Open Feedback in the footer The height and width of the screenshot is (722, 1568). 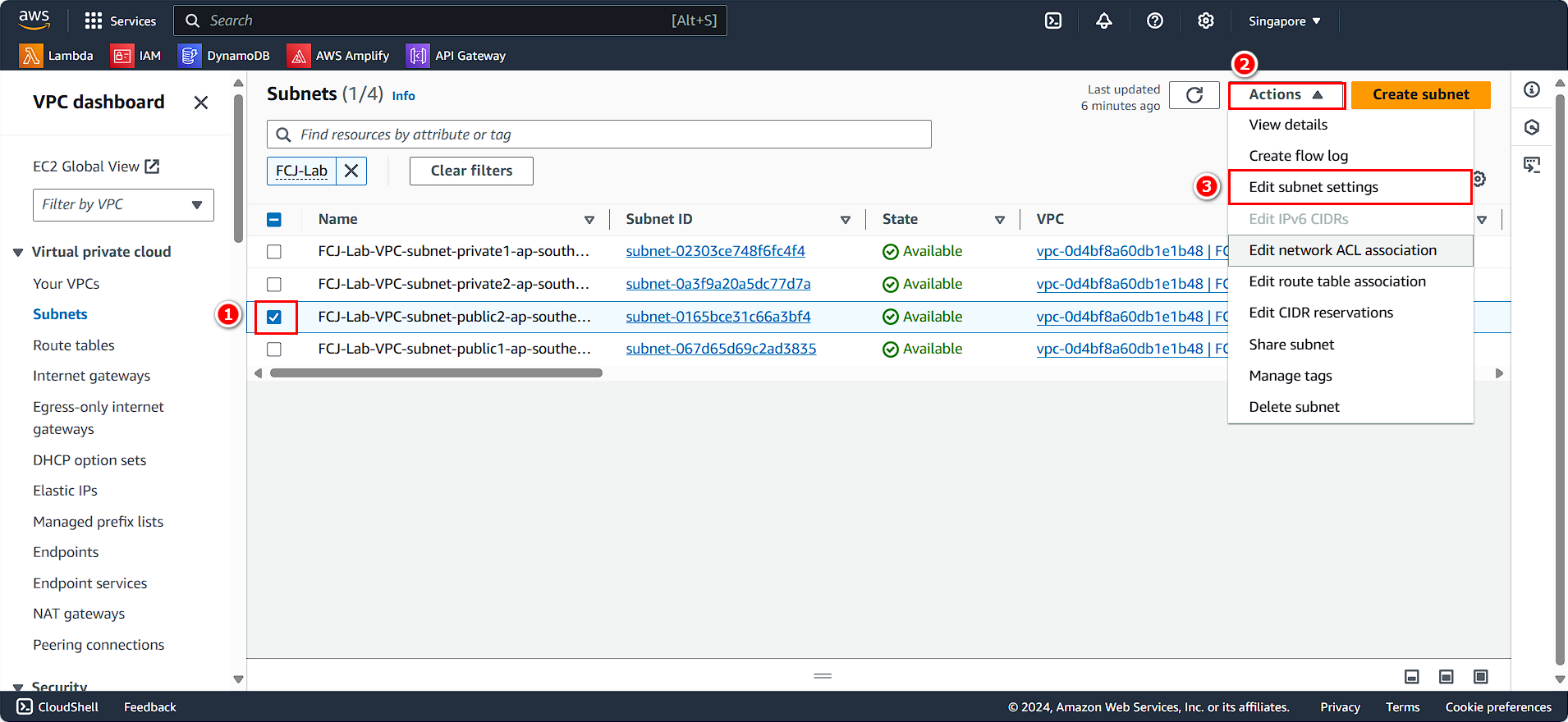click(x=149, y=707)
